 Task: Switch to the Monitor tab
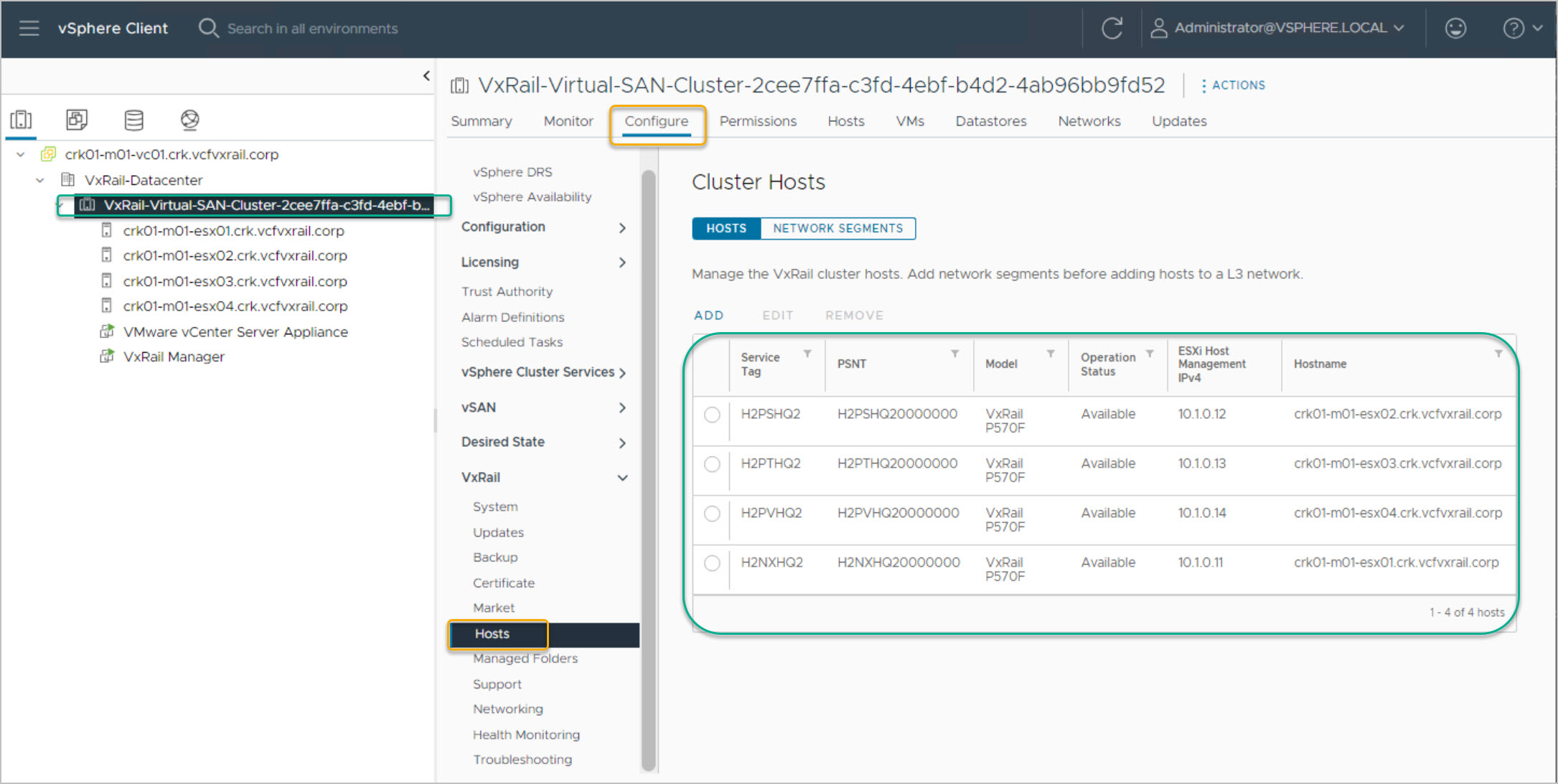[568, 121]
